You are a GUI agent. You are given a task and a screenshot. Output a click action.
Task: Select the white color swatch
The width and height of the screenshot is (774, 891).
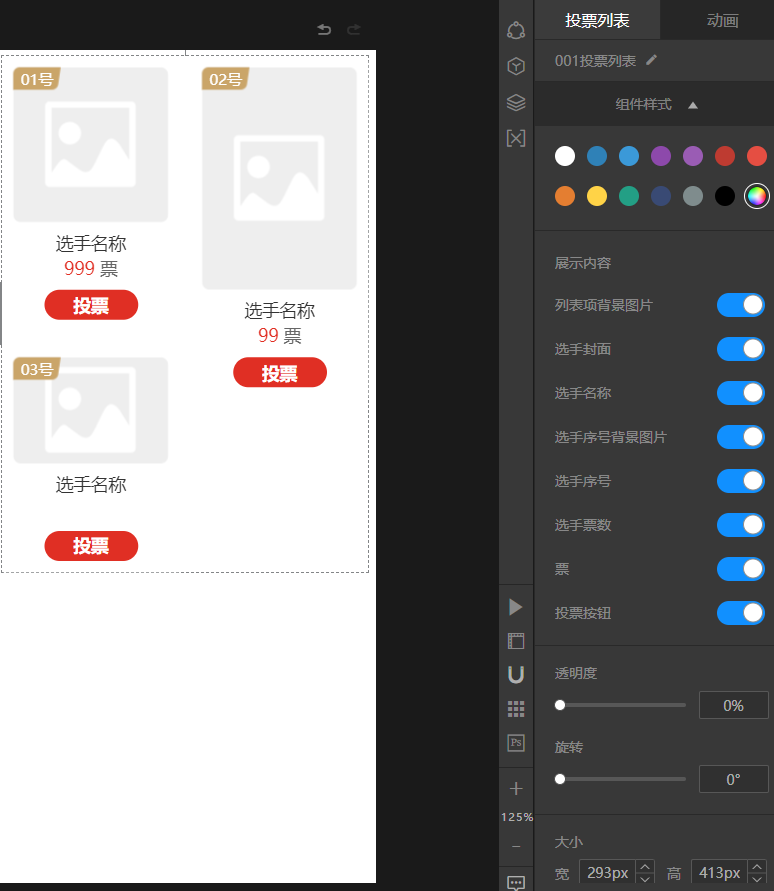coord(565,156)
